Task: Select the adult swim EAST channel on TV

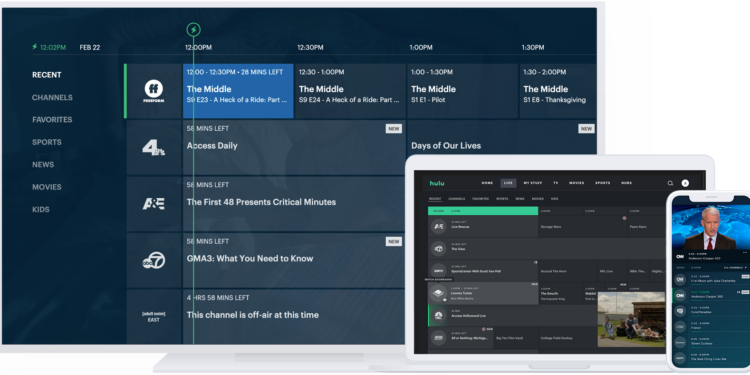Action: (x=154, y=317)
